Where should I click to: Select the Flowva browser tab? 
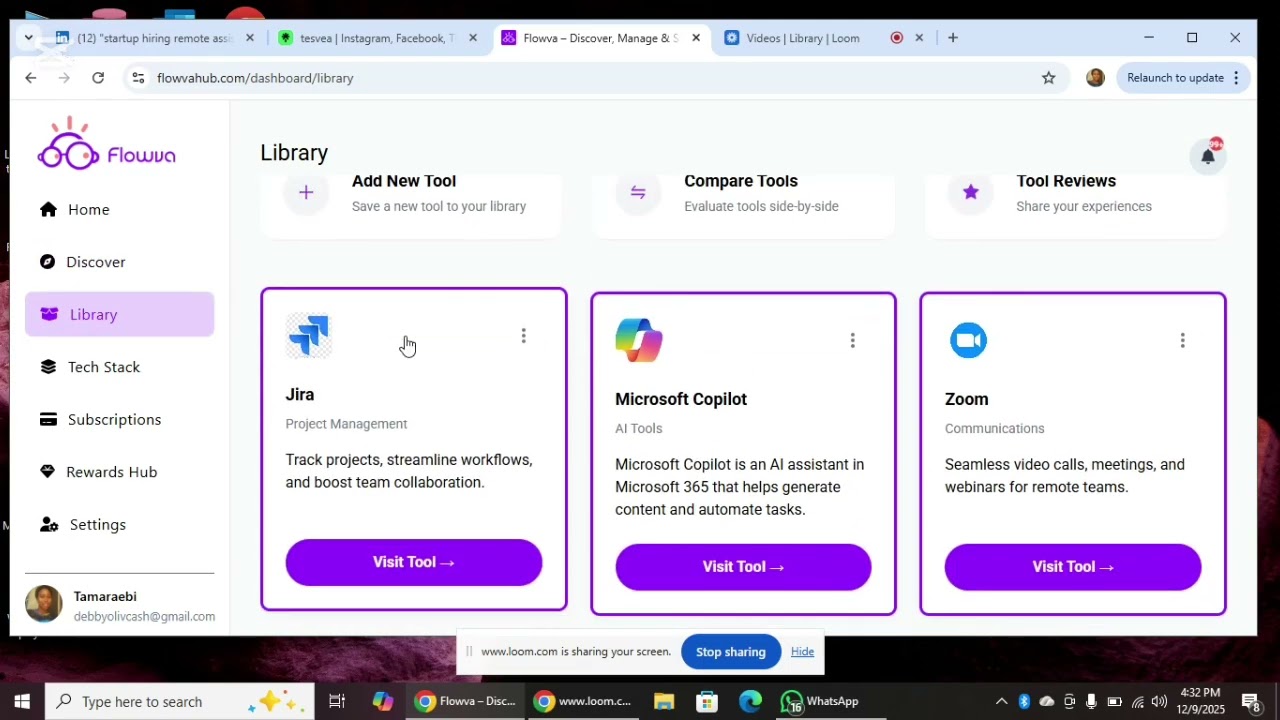coord(601,38)
